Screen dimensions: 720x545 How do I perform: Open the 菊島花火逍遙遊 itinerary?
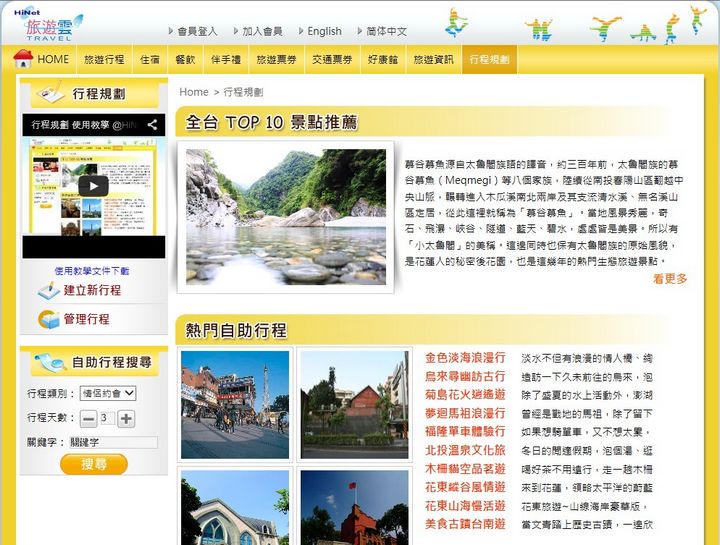[465, 394]
